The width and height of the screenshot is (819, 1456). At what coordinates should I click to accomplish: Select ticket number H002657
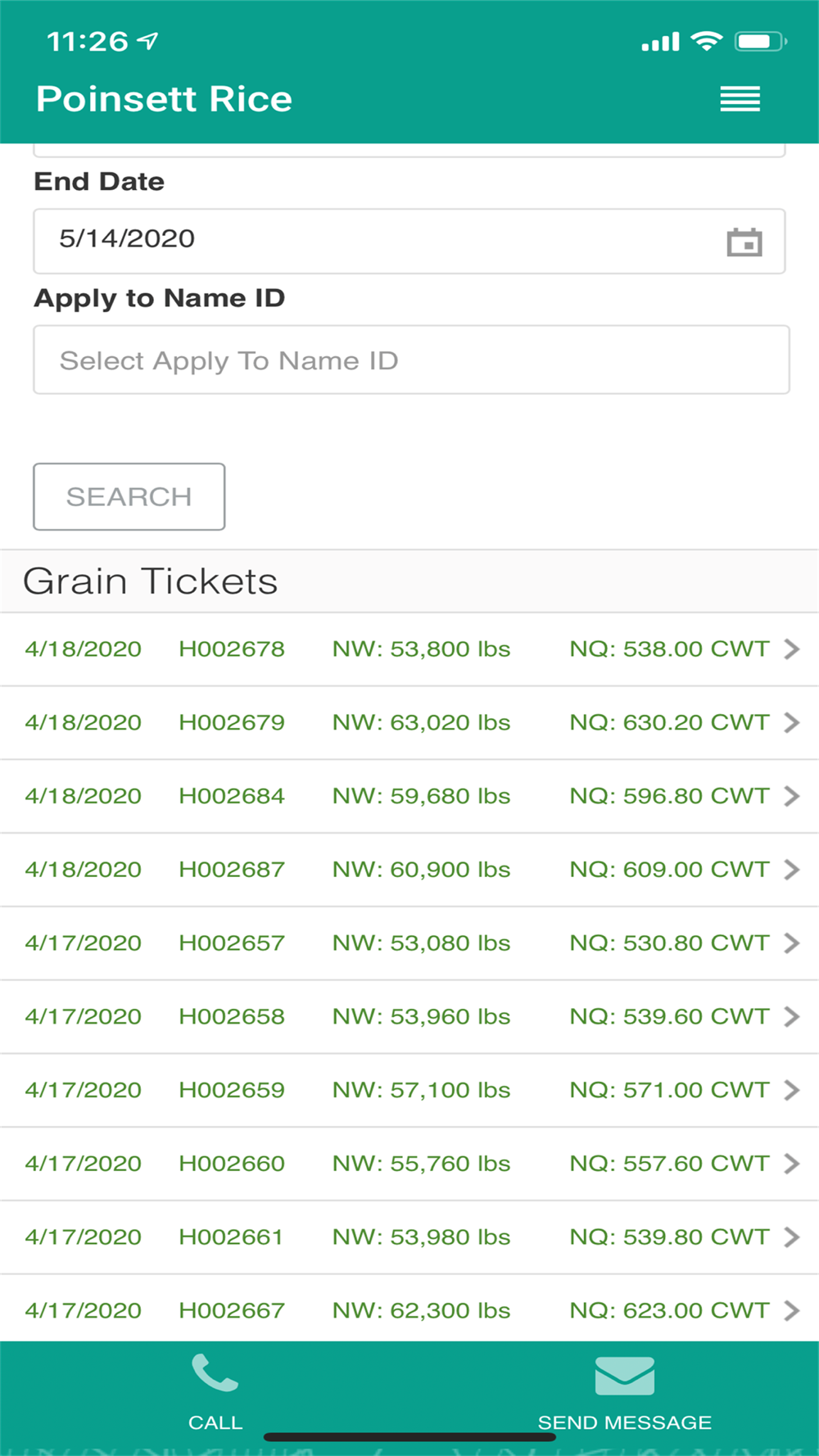pyautogui.click(x=232, y=943)
